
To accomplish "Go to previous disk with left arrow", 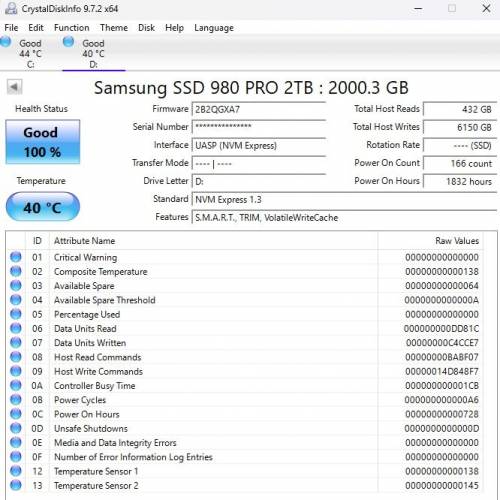I will coord(14,87).
